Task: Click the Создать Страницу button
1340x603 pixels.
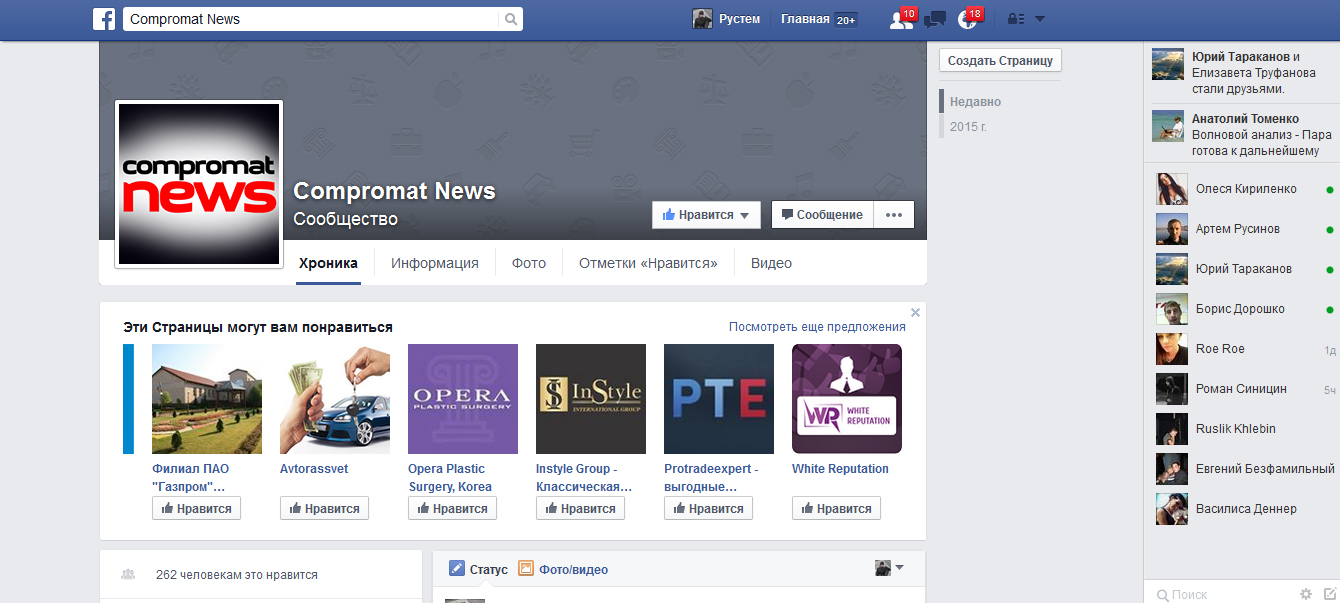Action: click(x=1000, y=61)
